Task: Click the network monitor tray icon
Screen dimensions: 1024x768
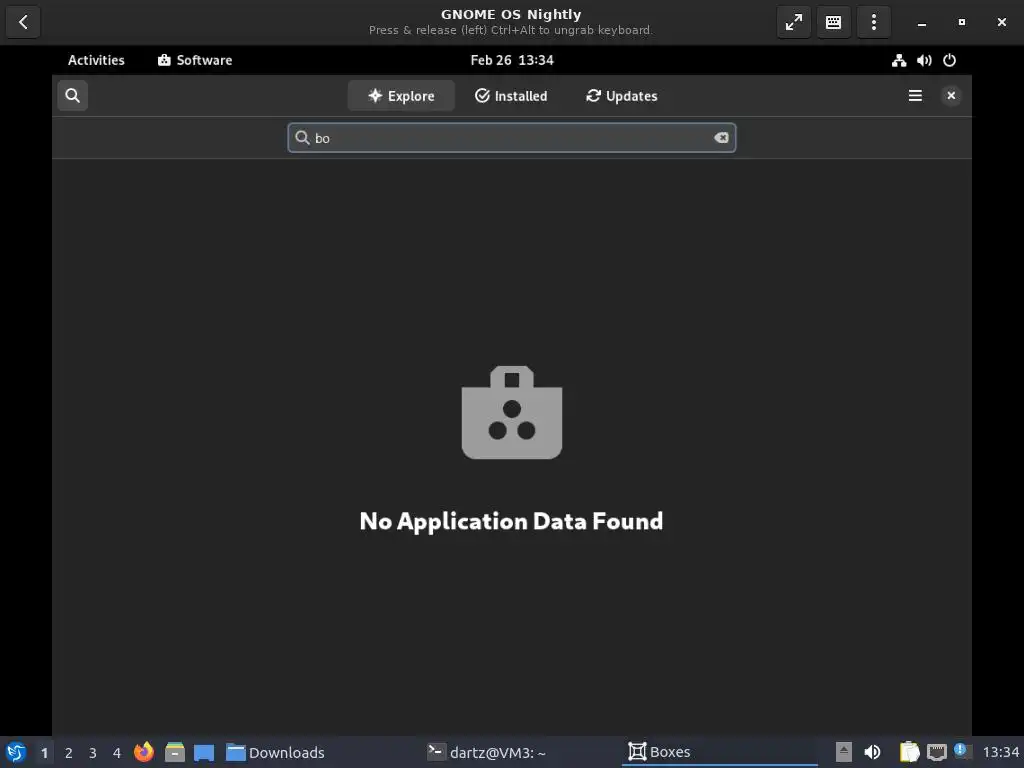Action: [936, 752]
